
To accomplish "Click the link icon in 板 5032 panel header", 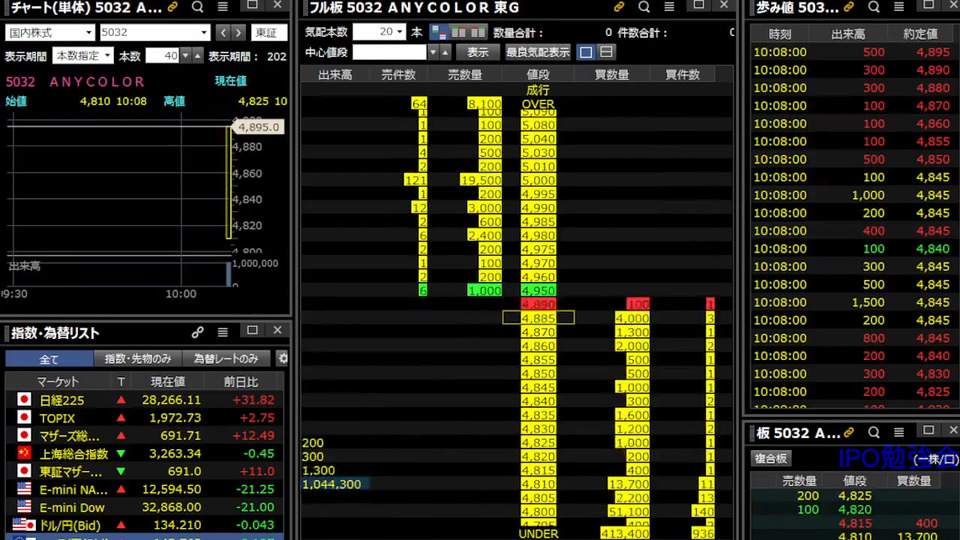I will 849,432.
